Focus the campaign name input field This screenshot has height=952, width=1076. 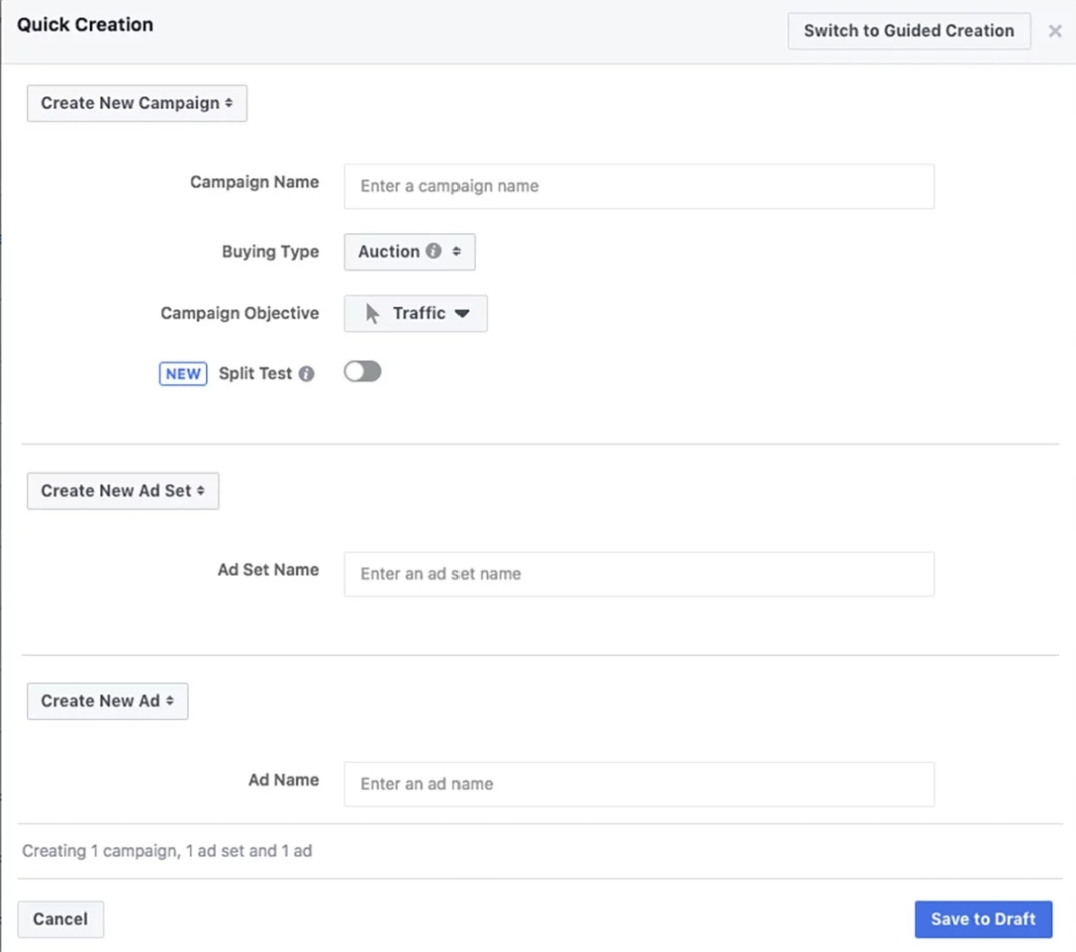point(639,187)
